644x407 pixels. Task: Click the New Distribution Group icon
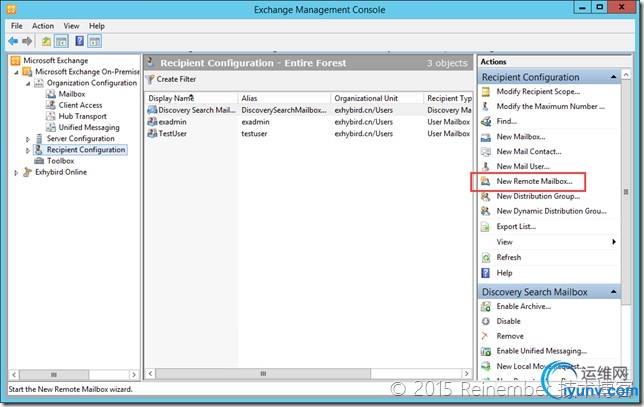pos(486,196)
